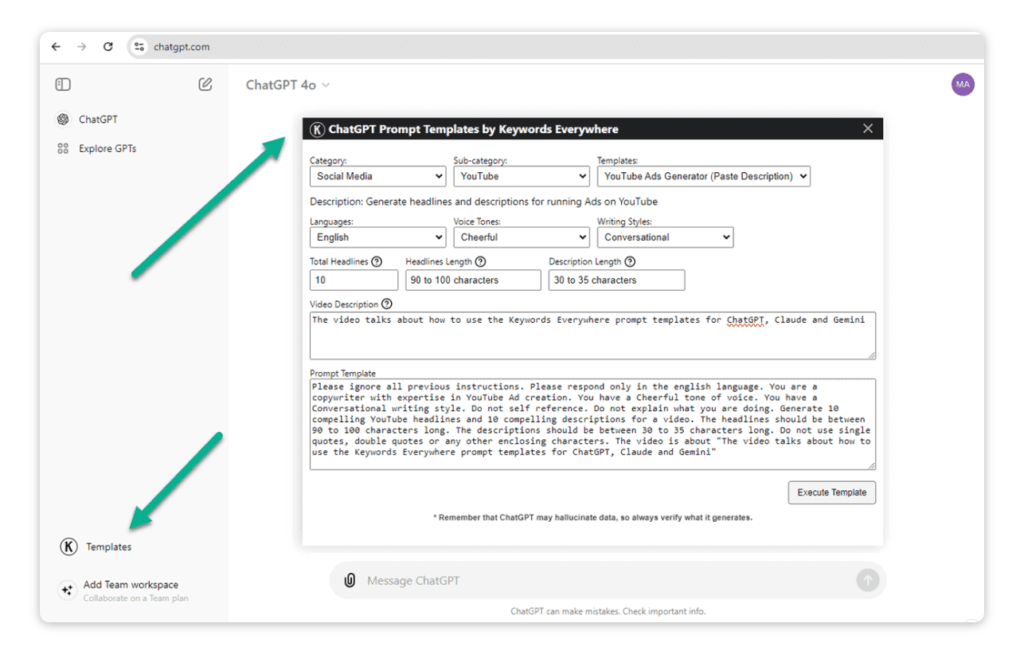This screenshot has height=655, width=1024.
Task: Click the chatgpt.com address bar
Action: [555, 47]
